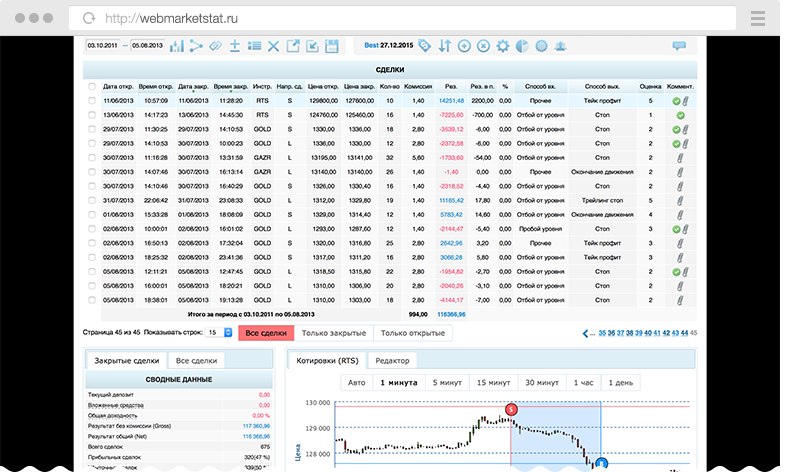Click the tag icon beside Best date

click(424, 46)
